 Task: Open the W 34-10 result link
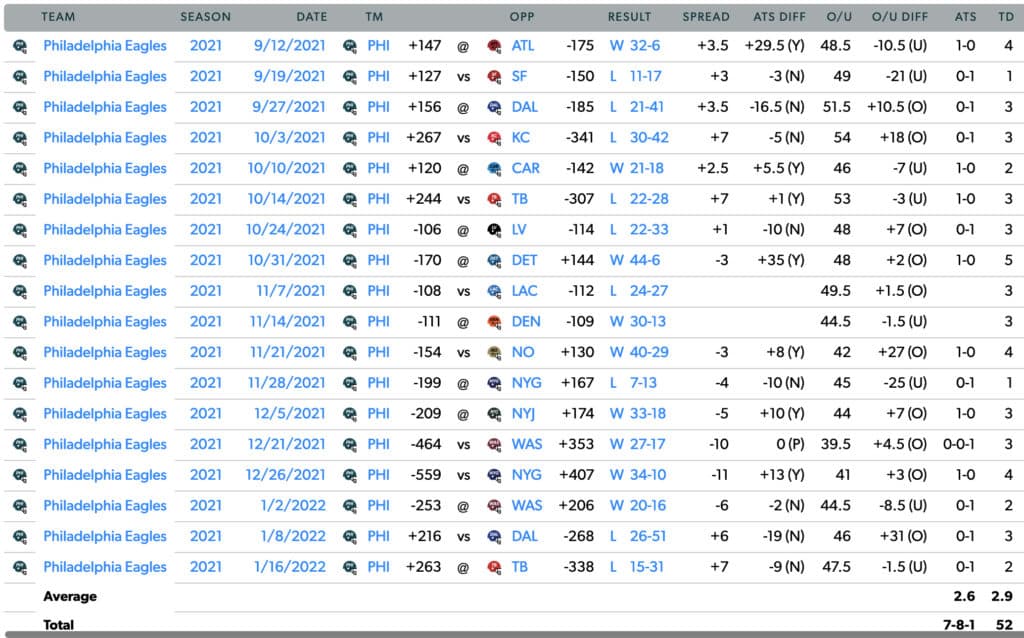(638, 475)
